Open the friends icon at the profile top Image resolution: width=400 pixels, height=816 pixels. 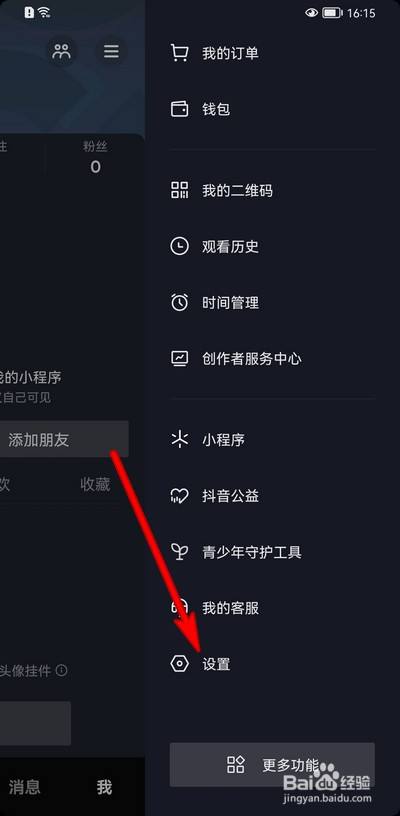[61, 52]
